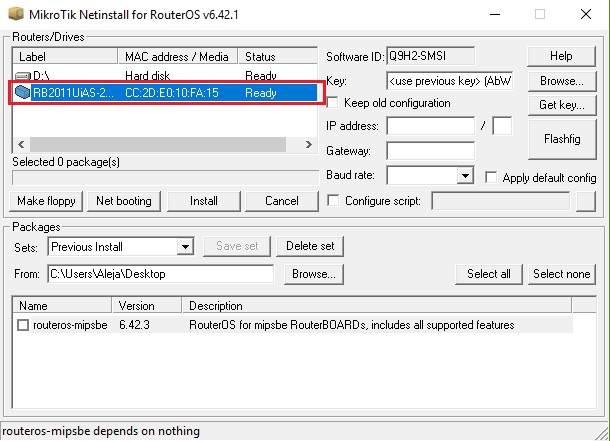Screen dimensions: 610x441
Task: Minimize the Netinstall window
Action: (495, 14)
